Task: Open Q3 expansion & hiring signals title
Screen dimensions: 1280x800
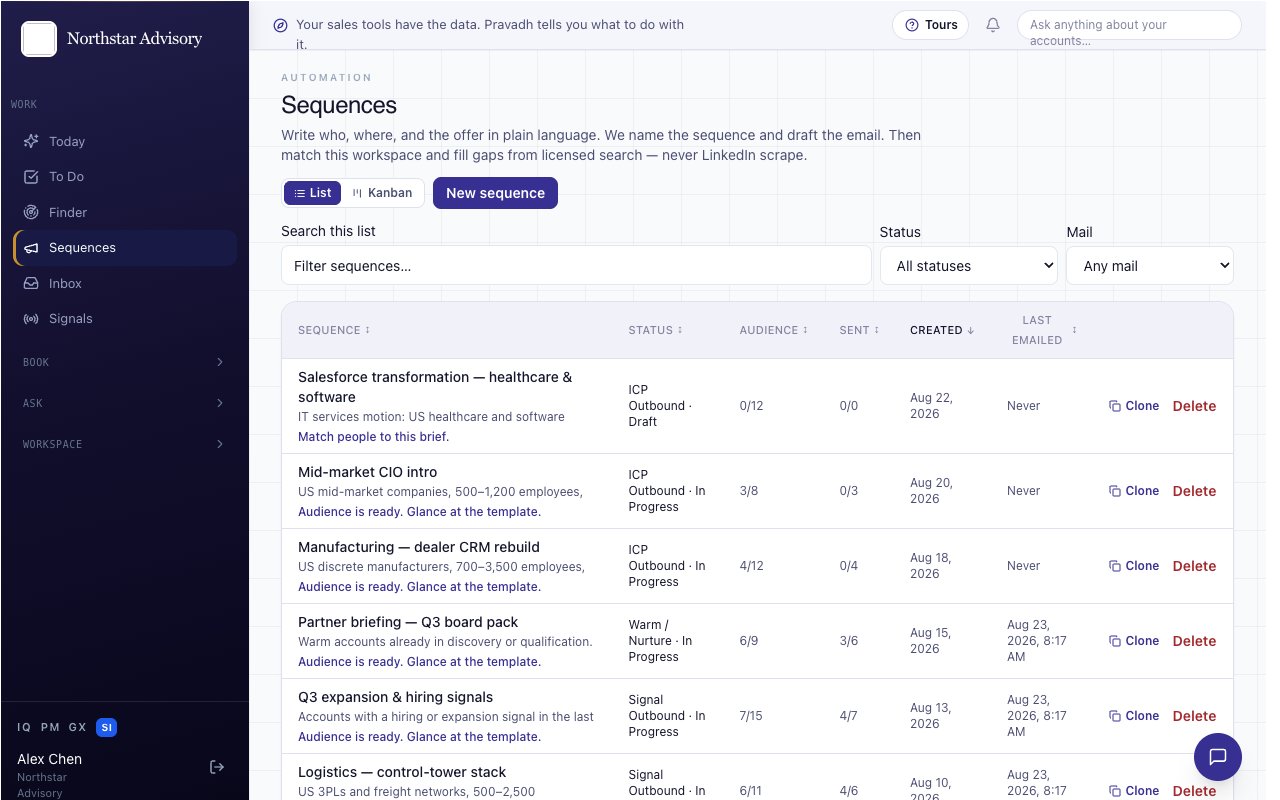Action: coord(395,697)
